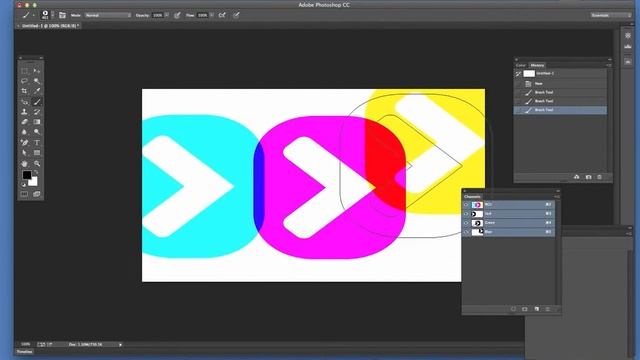Open the History panel flyout menu
The width and height of the screenshot is (640, 360).
(608, 65)
